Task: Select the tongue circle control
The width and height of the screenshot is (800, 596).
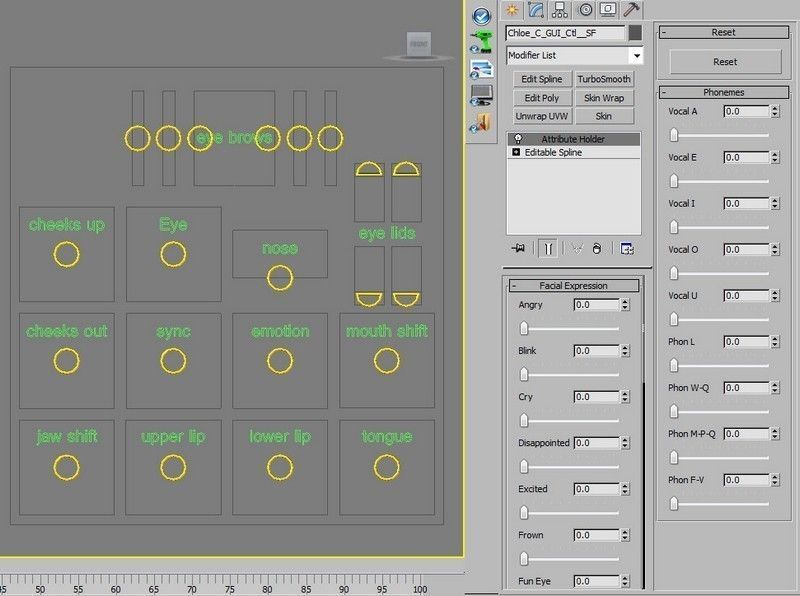Action: [x=386, y=467]
